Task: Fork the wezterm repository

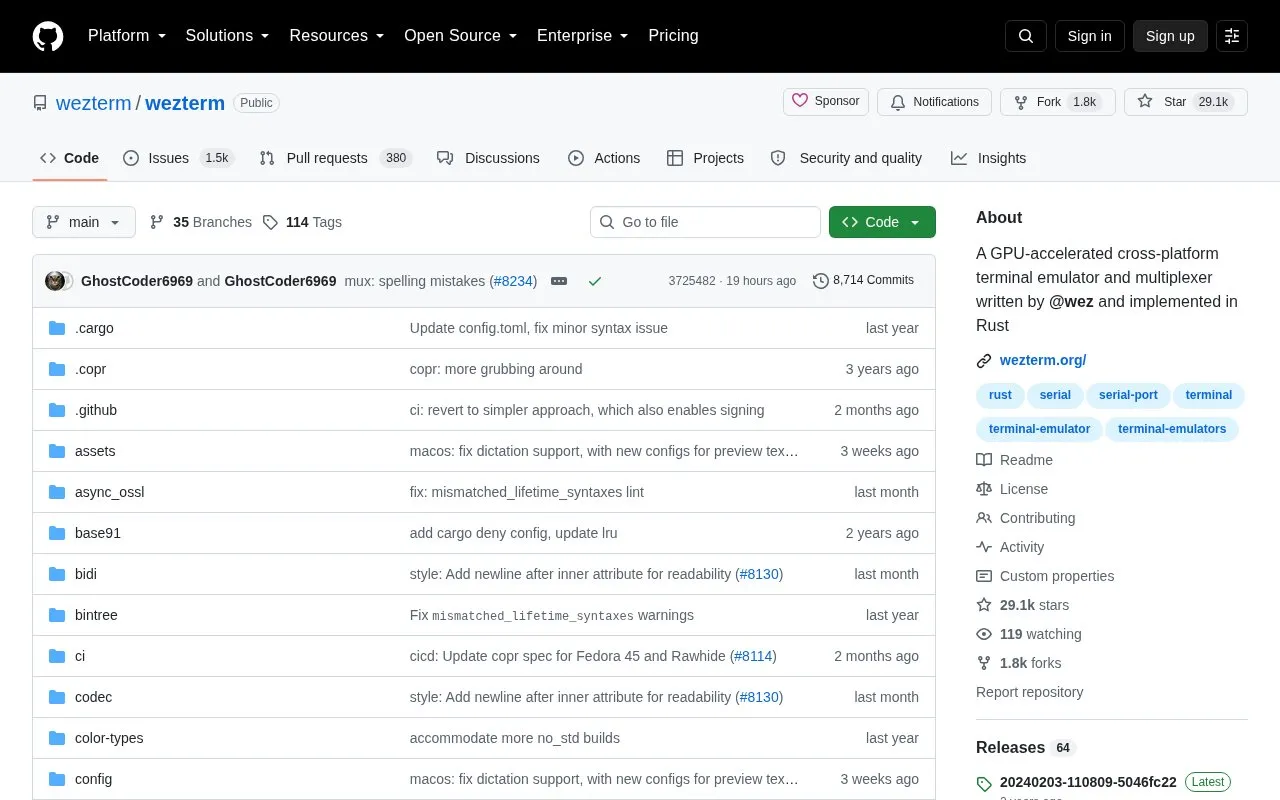Action: [1058, 102]
